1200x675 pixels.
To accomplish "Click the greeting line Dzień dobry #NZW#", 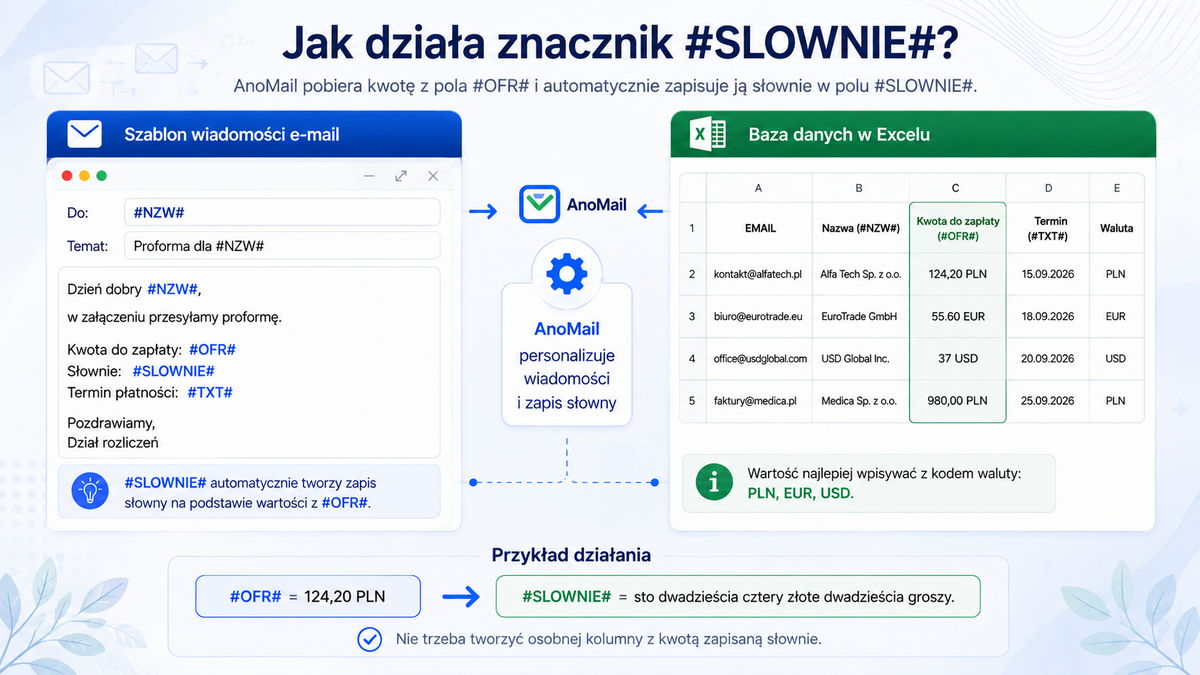I will tap(134, 289).
